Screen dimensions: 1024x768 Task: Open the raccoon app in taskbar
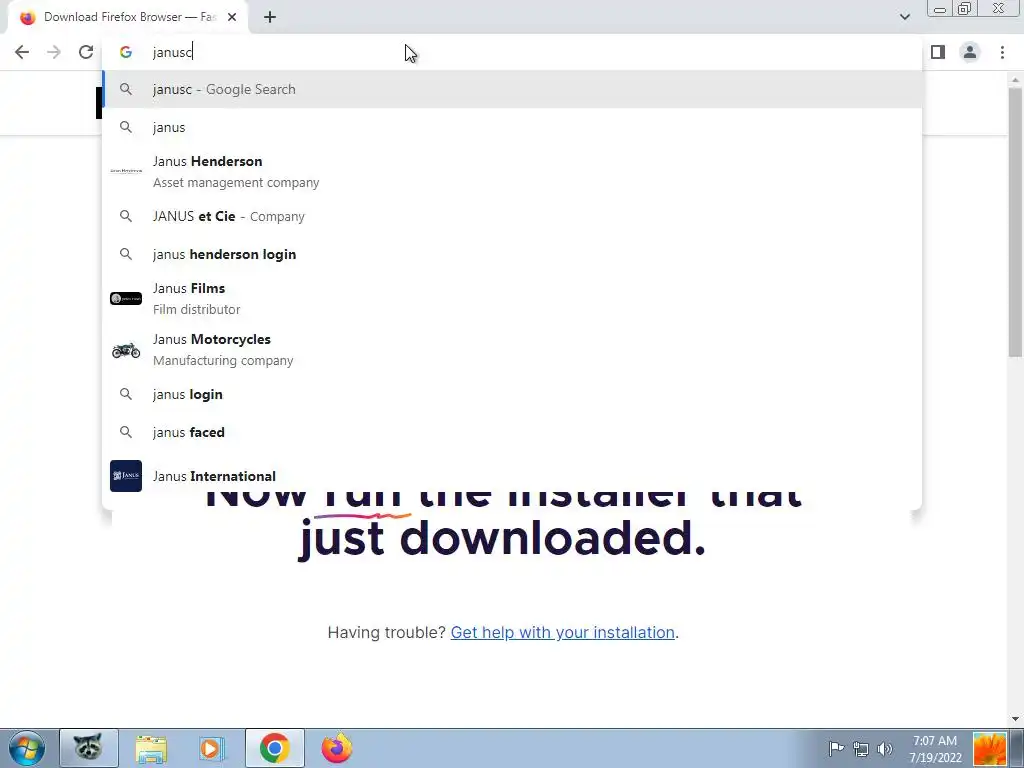pos(88,748)
